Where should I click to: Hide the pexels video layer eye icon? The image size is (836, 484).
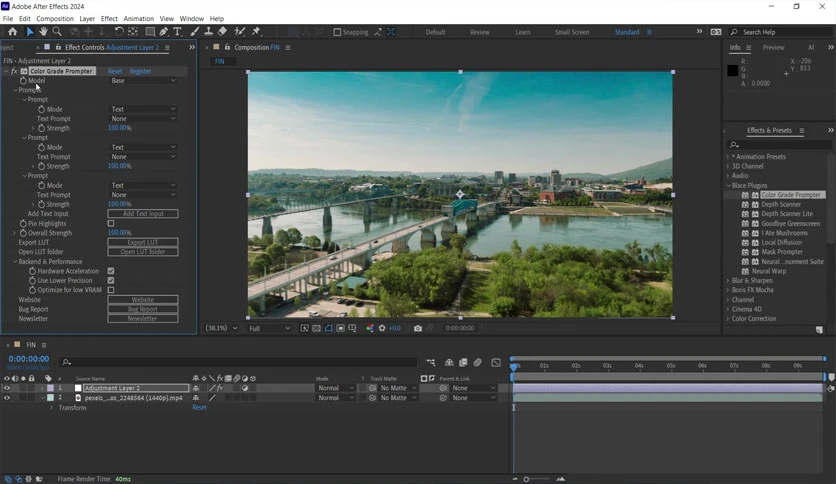coord(7,398)
